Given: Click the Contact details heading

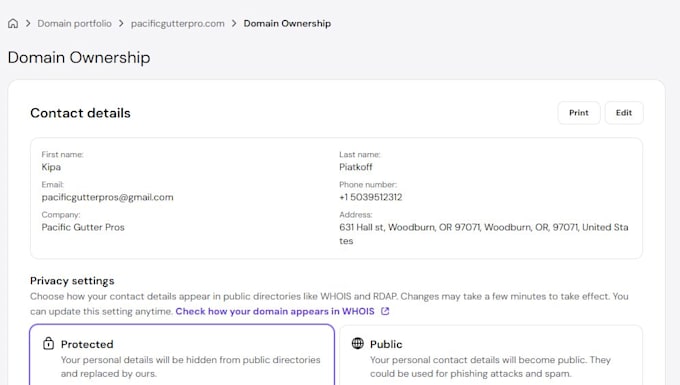Looking at the screenshot, I should 80,113.
